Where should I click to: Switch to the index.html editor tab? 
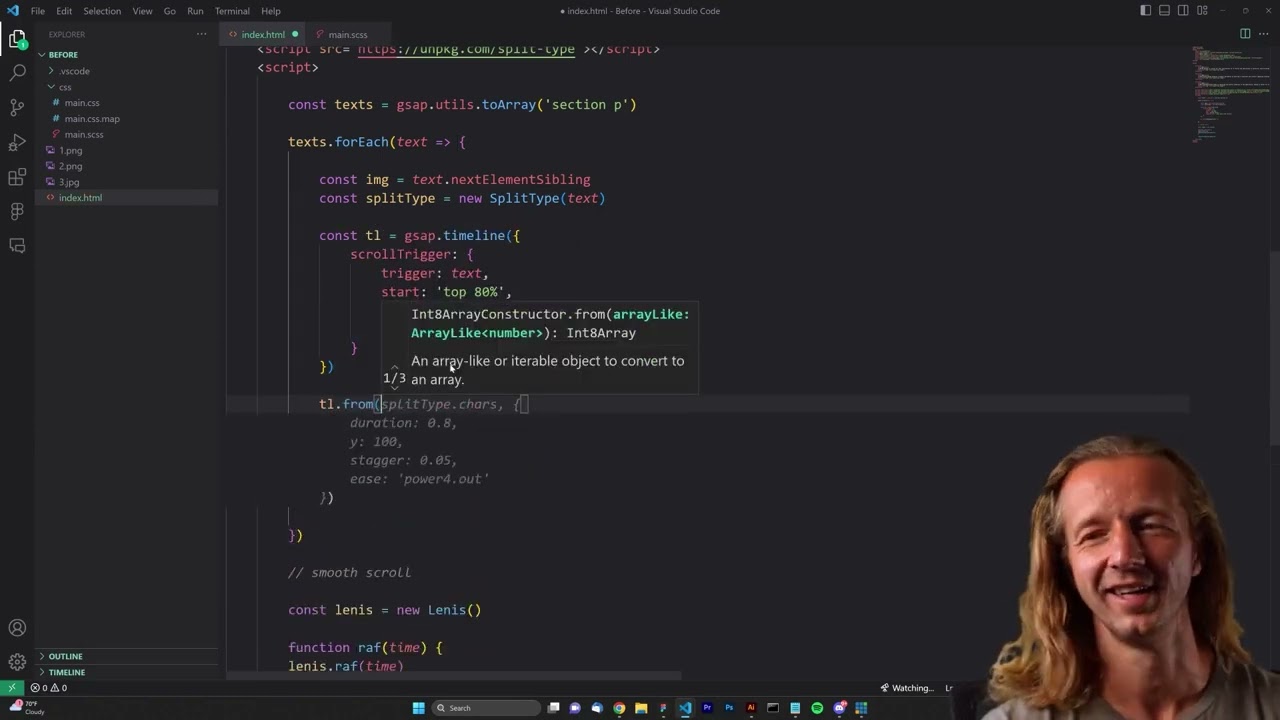point(264,34)
